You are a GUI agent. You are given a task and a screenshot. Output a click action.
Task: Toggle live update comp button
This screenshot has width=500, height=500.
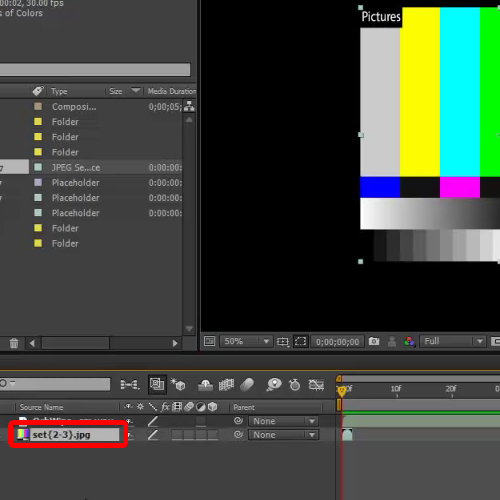157,384
